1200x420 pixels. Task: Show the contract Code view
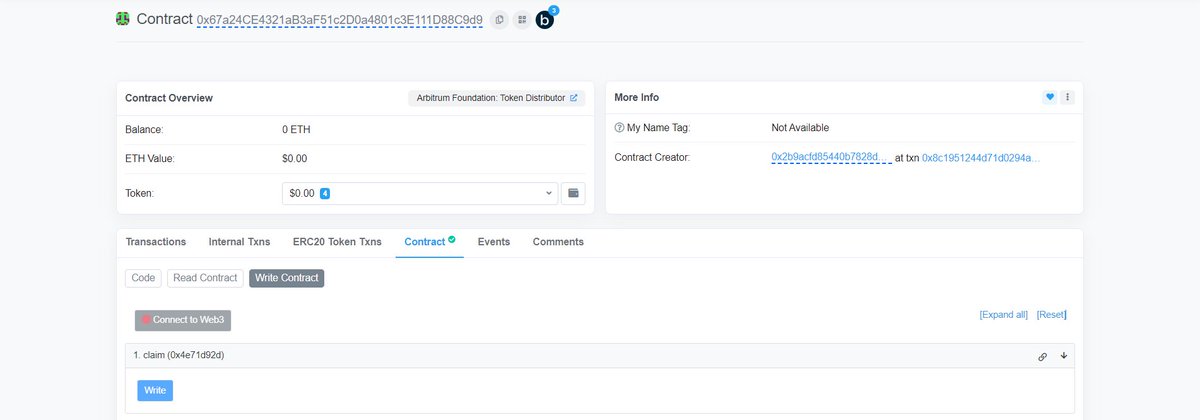click(x=143, y=278)
